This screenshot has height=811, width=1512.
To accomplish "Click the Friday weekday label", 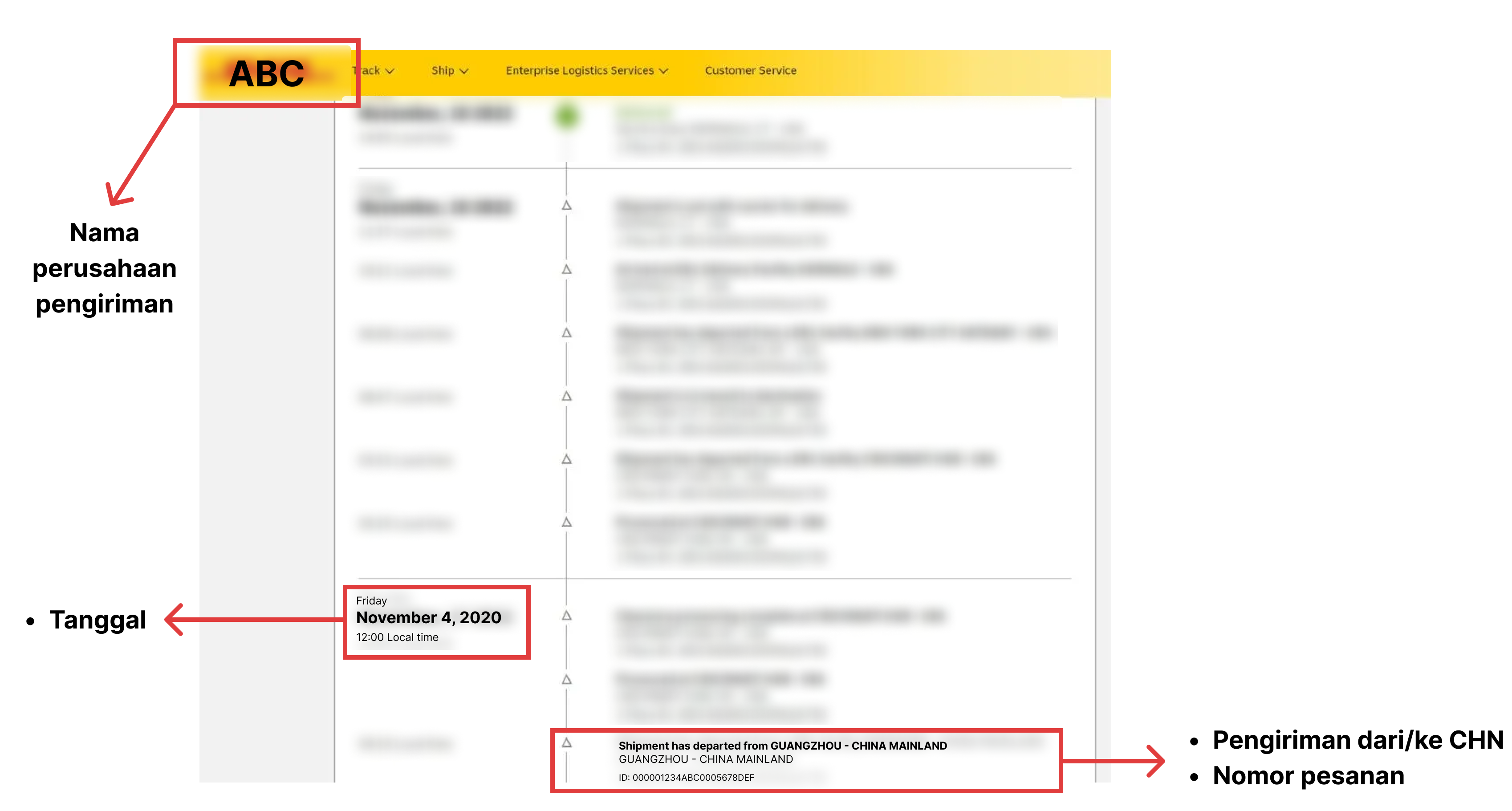I will coord(371,600).
